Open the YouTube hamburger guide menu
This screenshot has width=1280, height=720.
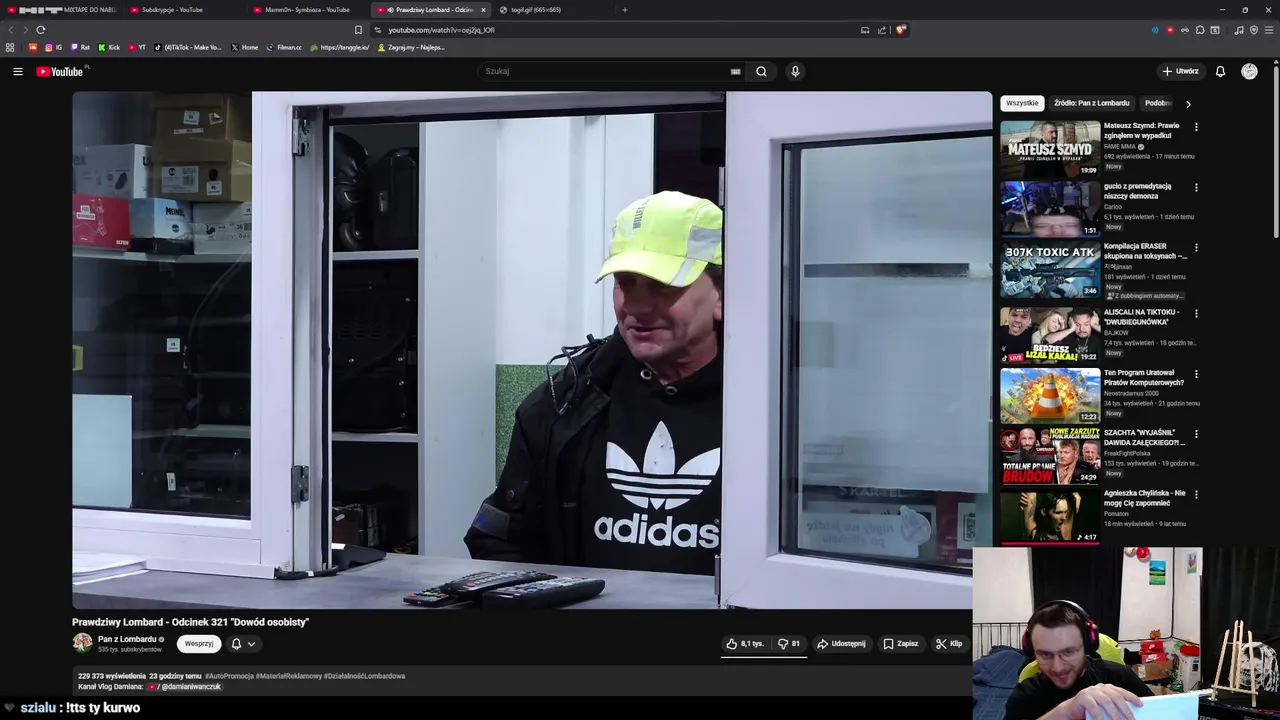[17, 71]
